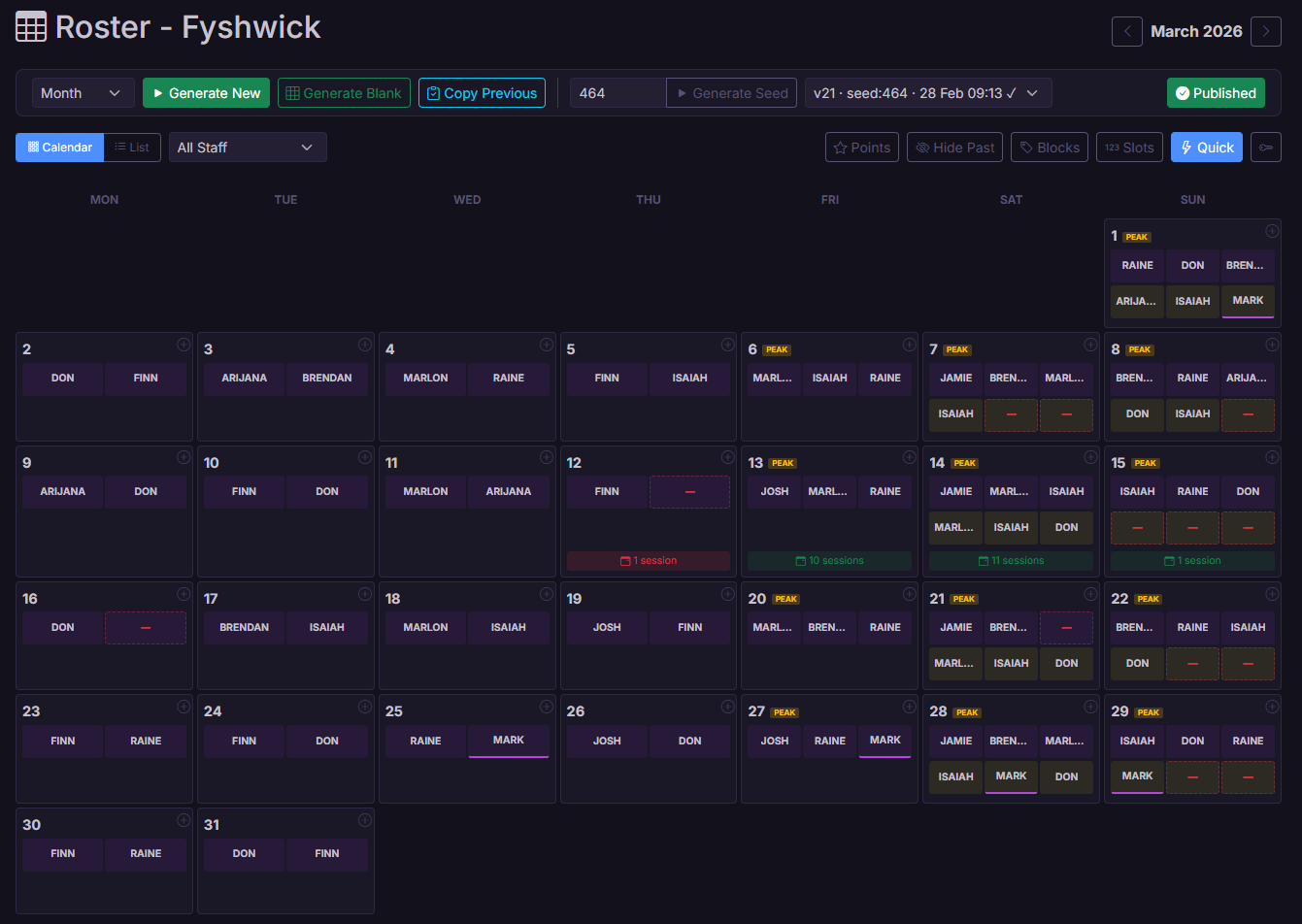The image size is (1302, 924).
Task: Click the Generate New button
Action: pos(206,92)
